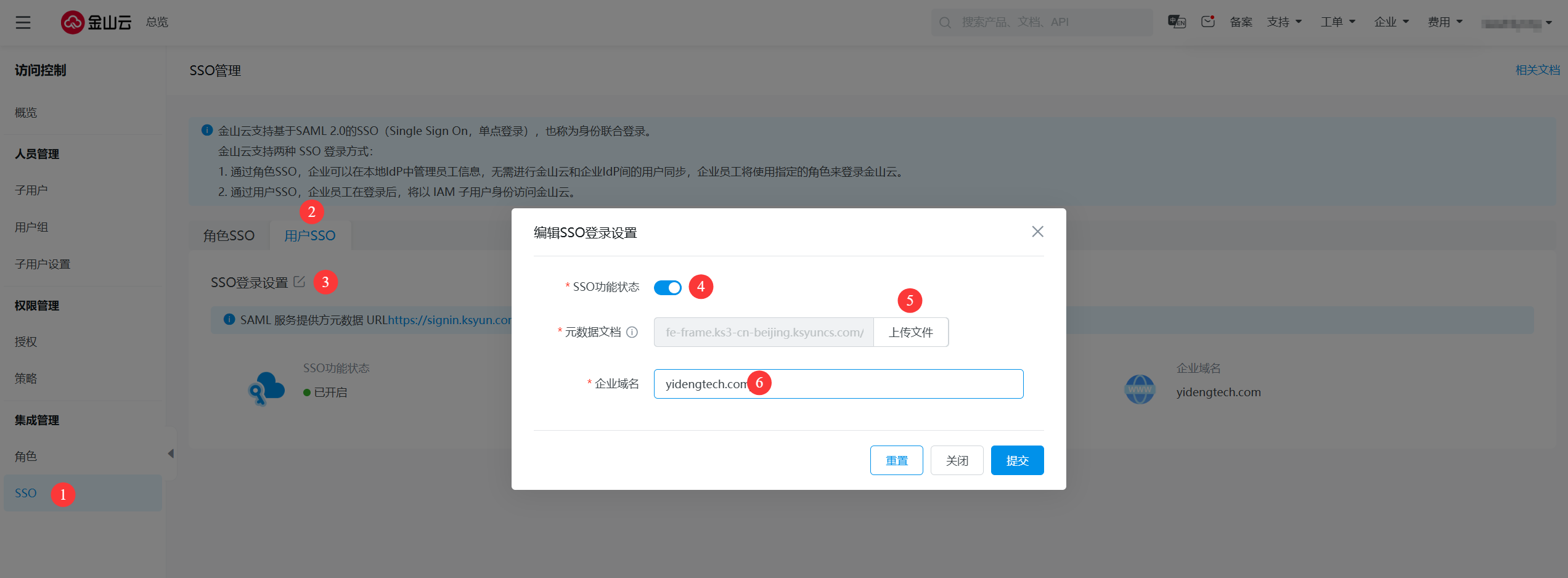Click the 提交 button
Image resolution: width=1568 pixels, height=578 pixels.
[1017, 460]
